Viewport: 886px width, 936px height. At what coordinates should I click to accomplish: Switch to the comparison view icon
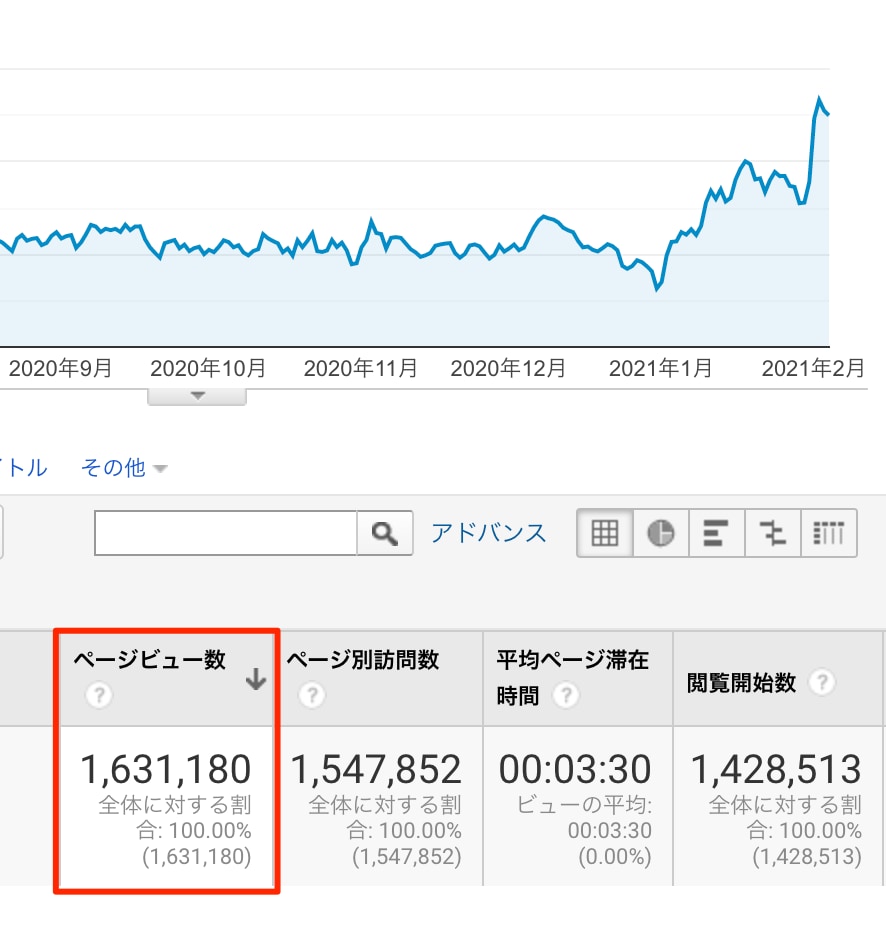pos(772,533)
